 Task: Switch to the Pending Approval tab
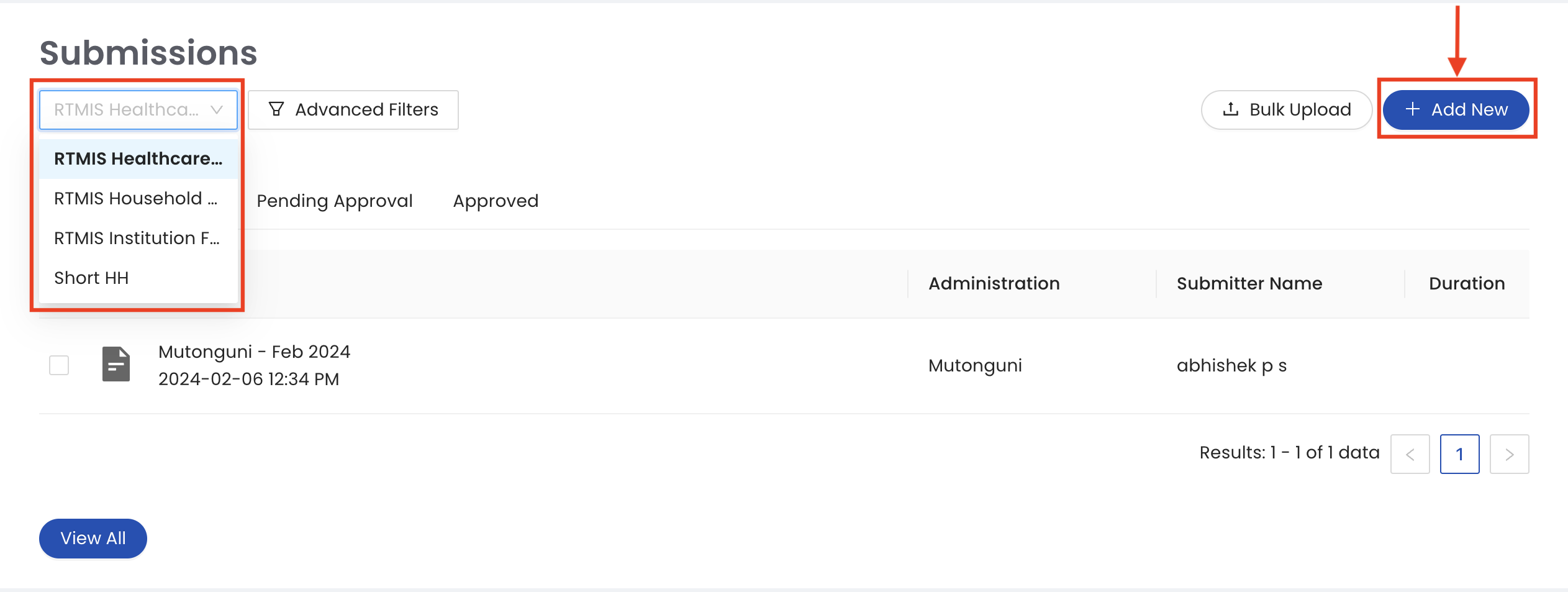point(334,201)
